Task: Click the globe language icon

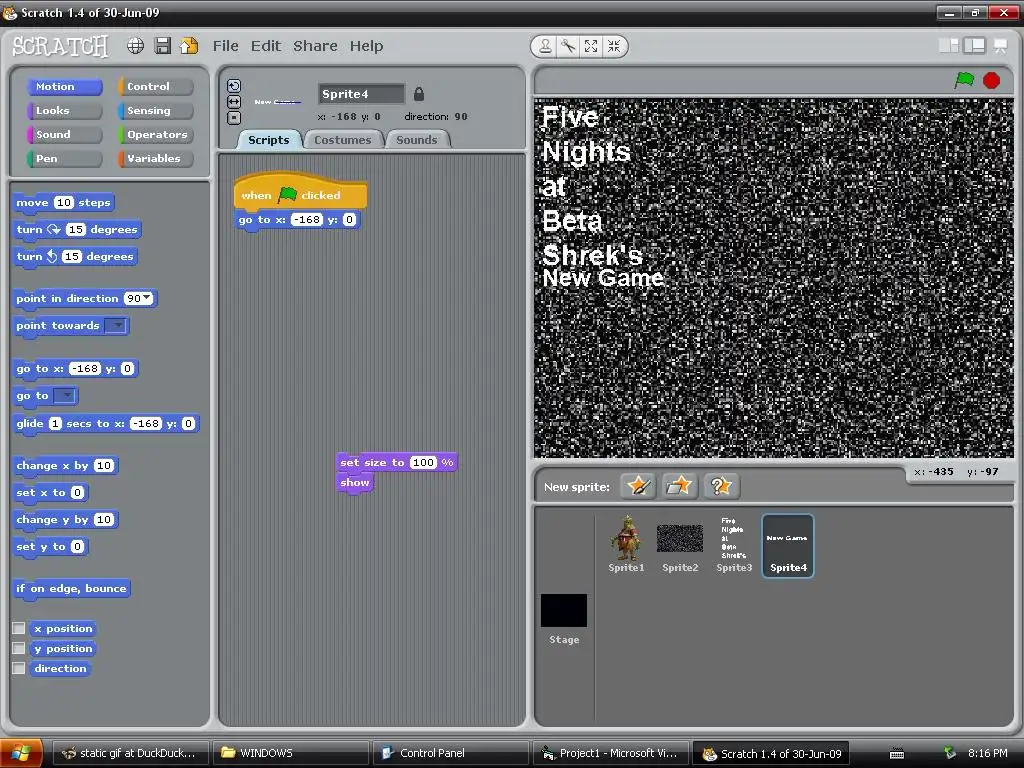Action: pos(135,46)
